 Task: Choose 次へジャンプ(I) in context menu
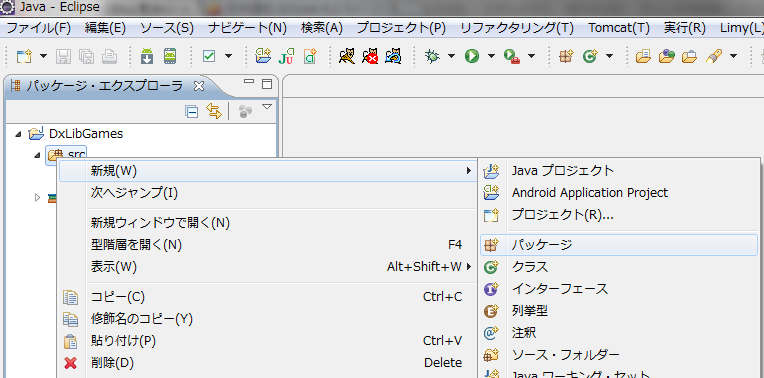pos(267,193)
